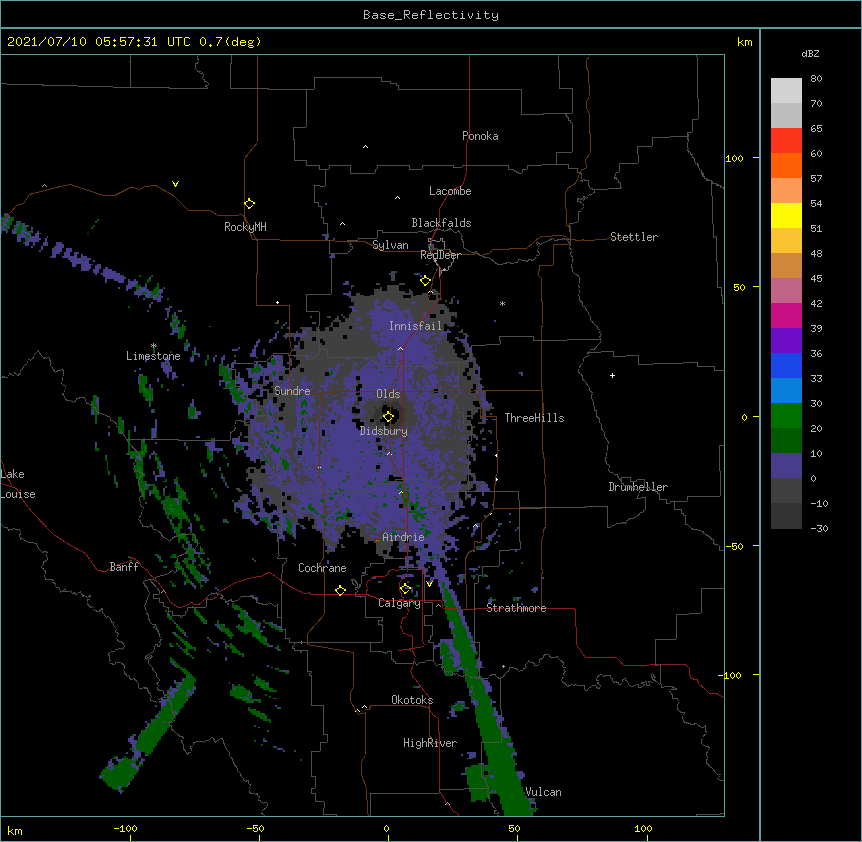Viewport: 862px width, 842px height.
Task: Click the yellow diamond marker below Cochrane
Action: (x=340, y=590)
